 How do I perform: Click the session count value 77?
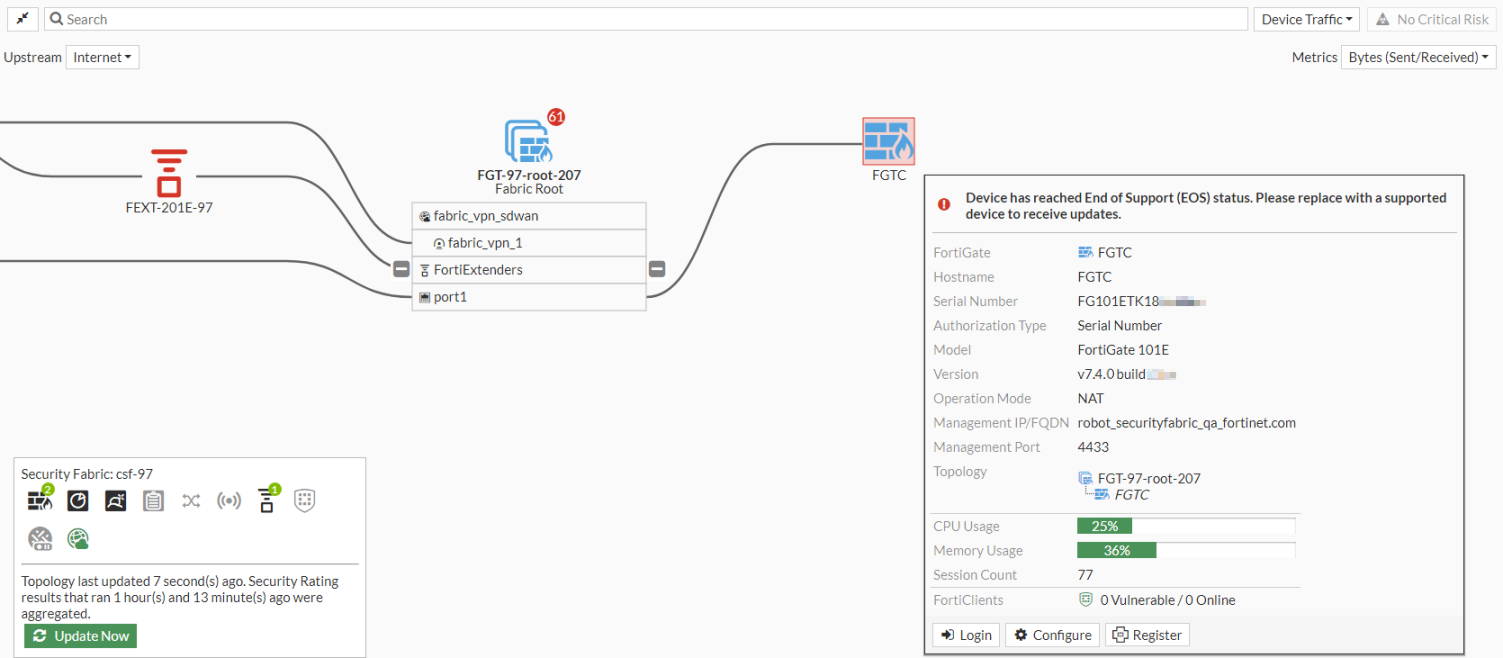[1085, 575]
